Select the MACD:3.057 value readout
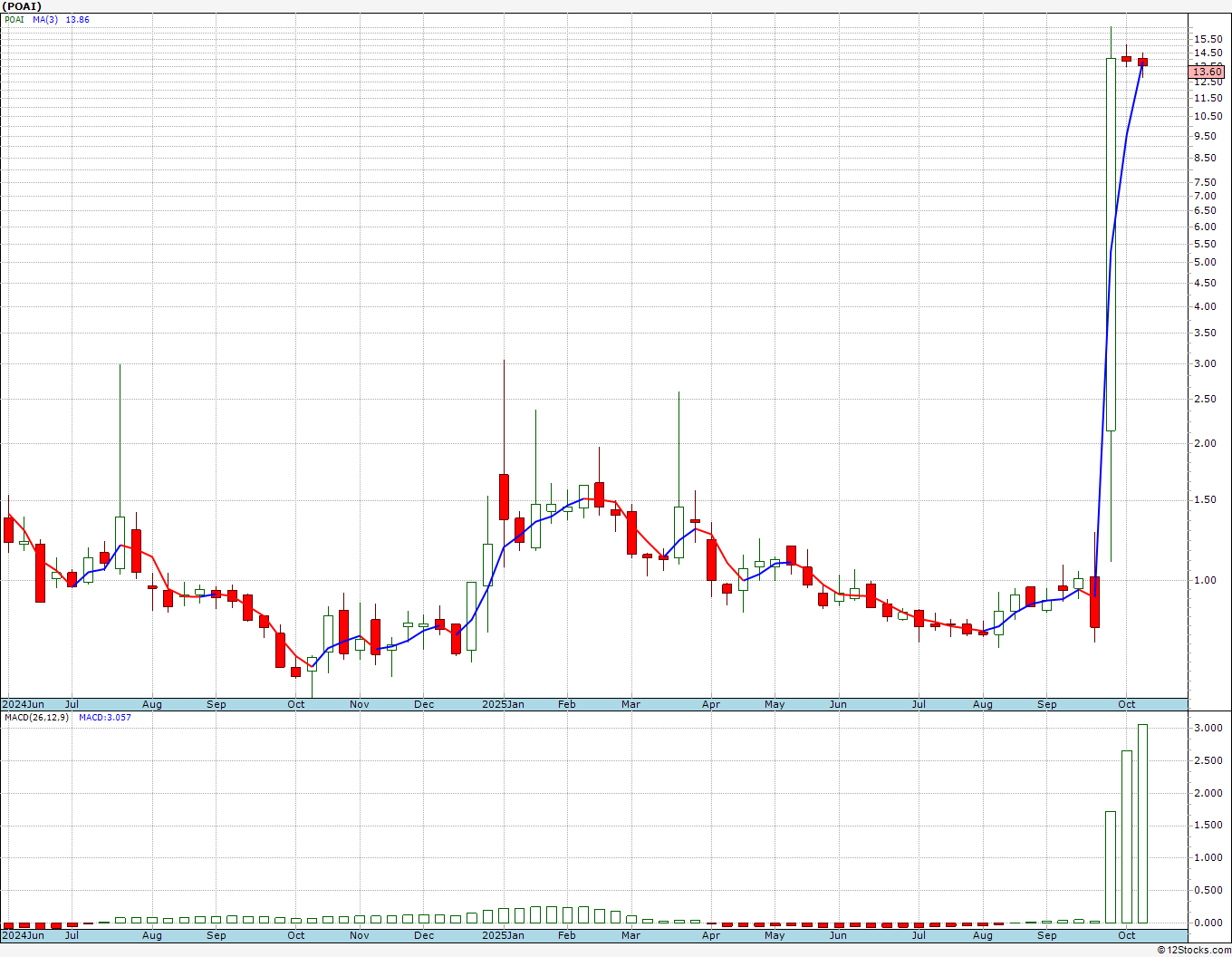This screenshot has width=1232, height=957. (x=104, y=718)
